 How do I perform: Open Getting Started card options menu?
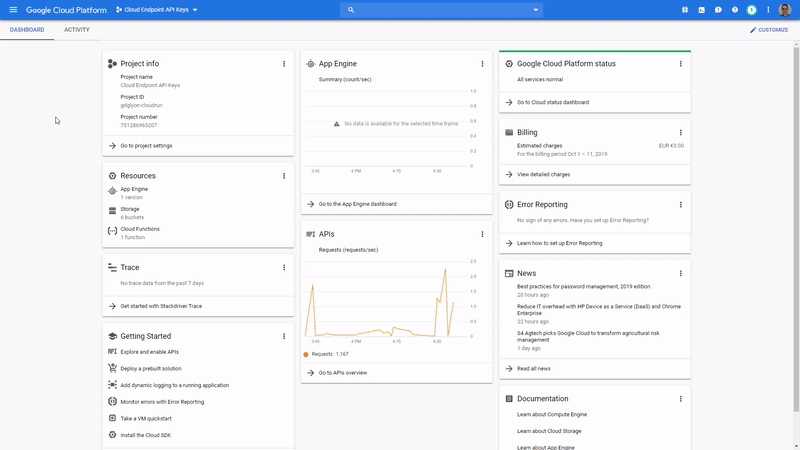pos(284,336)
